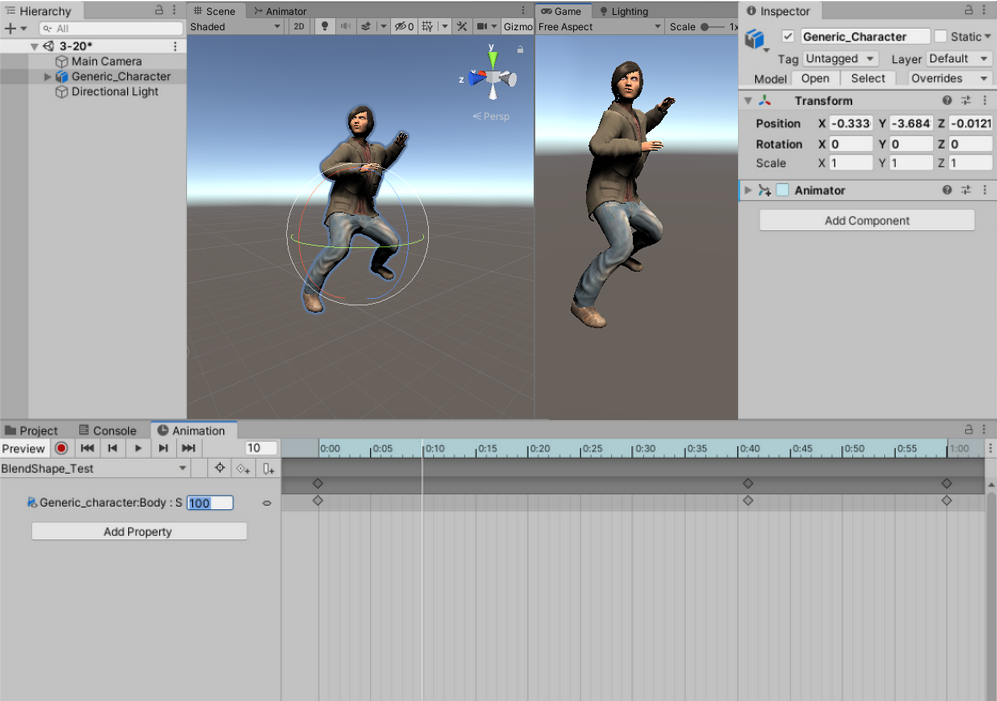
Task: Click the Add Property button
Action: tap(138, 532)
